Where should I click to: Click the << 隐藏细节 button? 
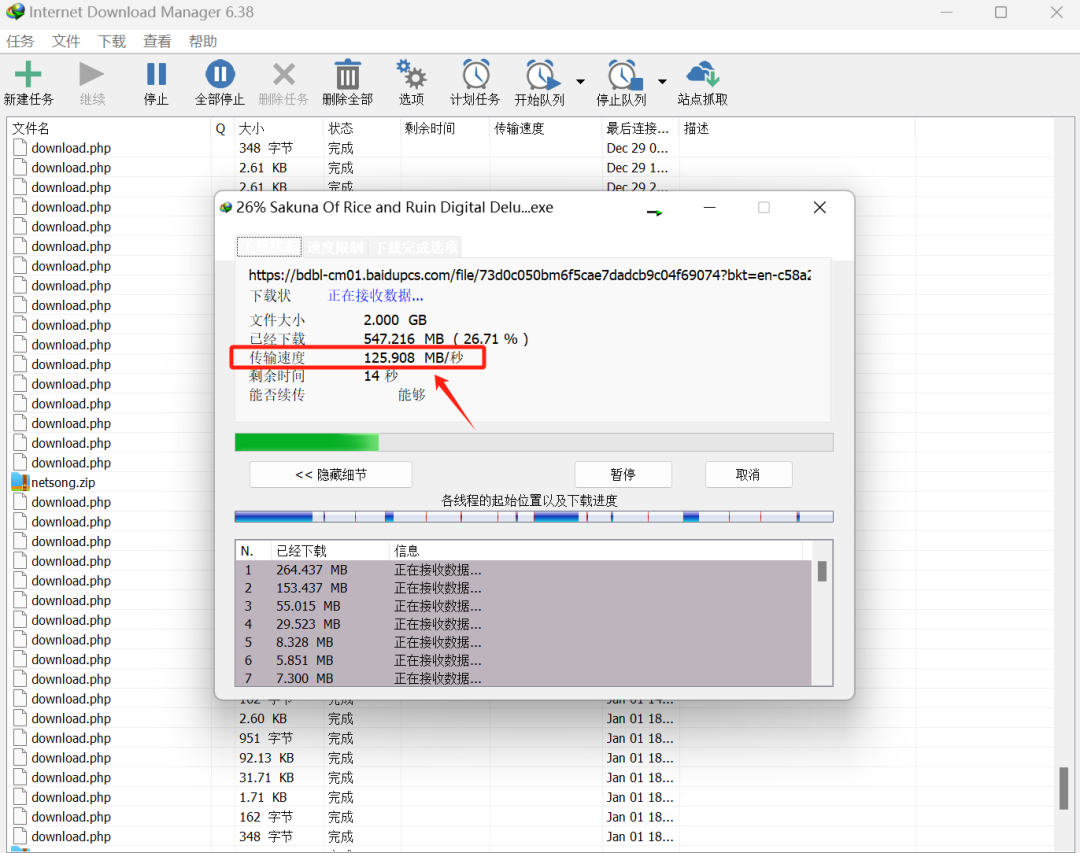pyautogui.click(x=331, y=475)
